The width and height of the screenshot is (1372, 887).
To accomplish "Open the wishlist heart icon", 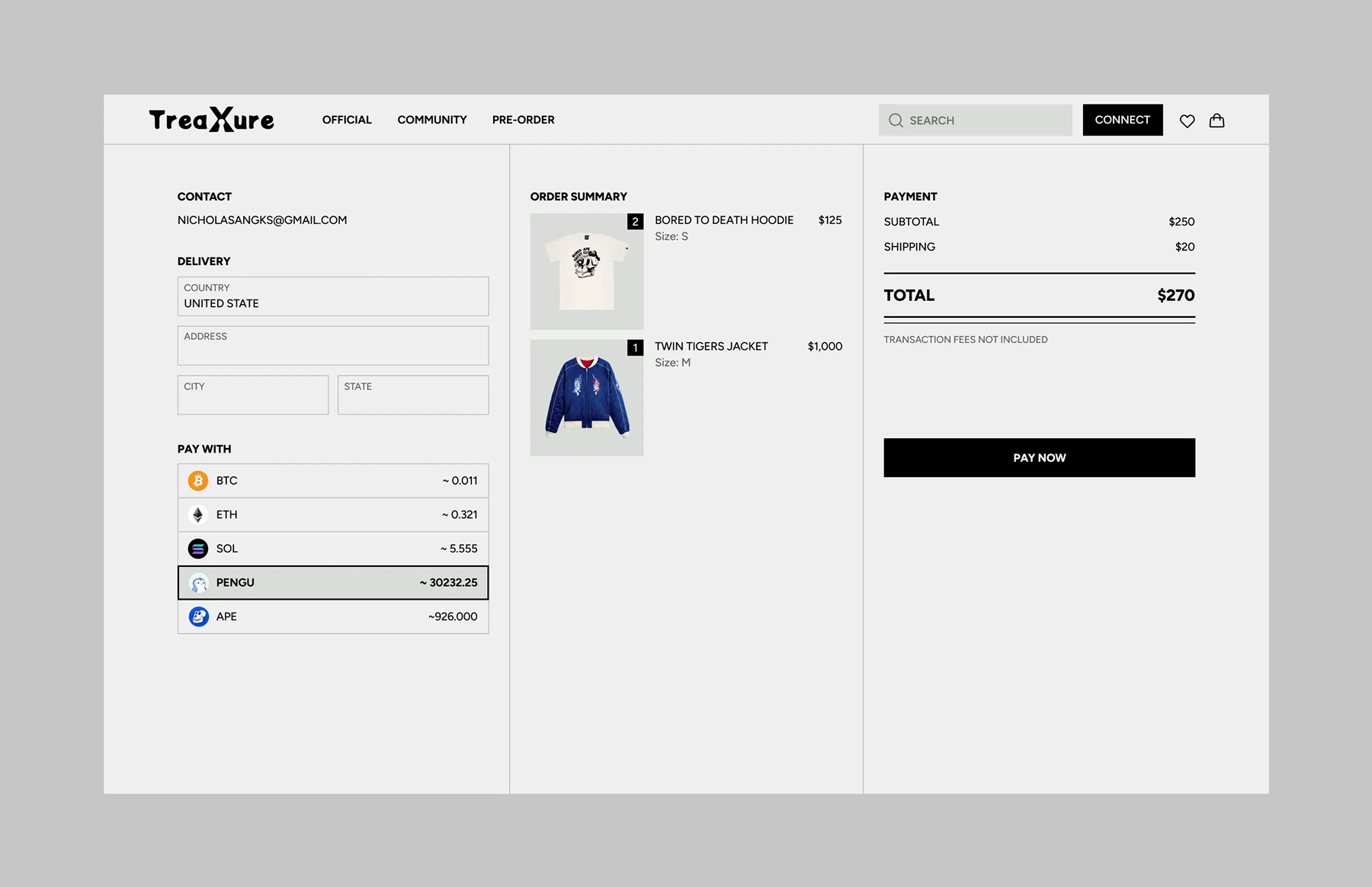I will pyautogui.click(x=1187, y=120).
